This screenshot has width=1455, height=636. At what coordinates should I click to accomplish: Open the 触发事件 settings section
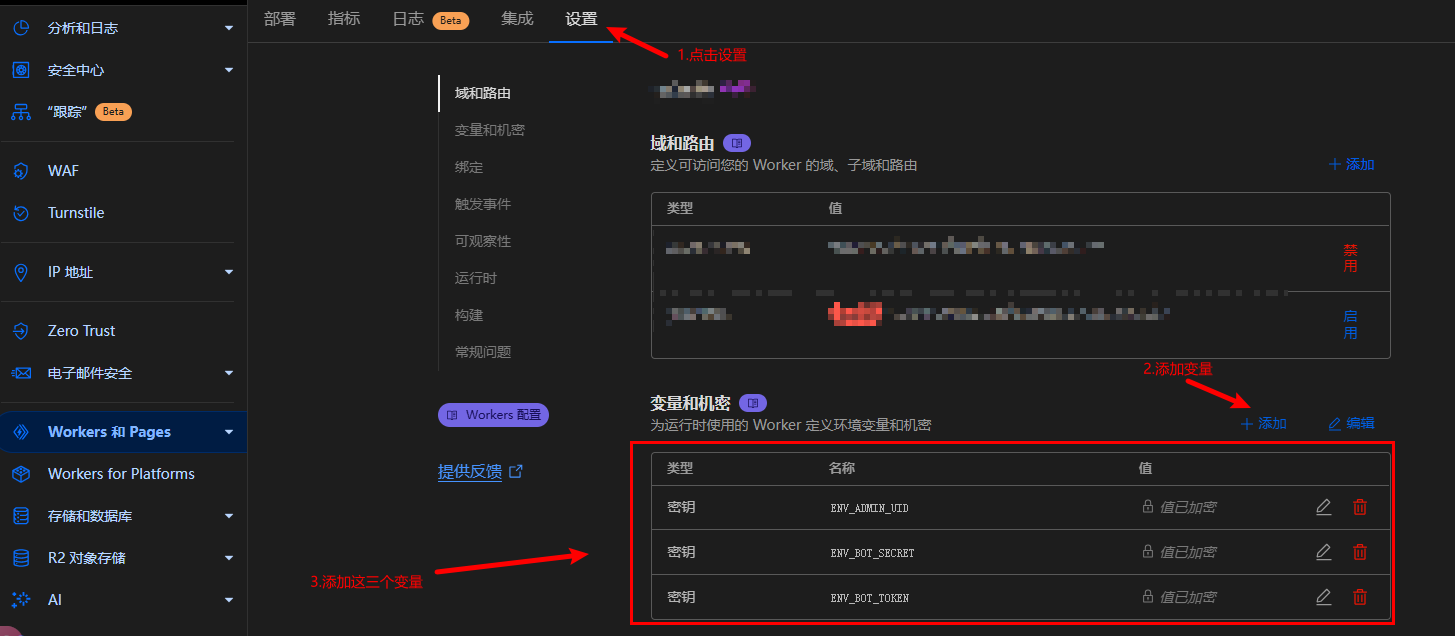coord(483,204)
